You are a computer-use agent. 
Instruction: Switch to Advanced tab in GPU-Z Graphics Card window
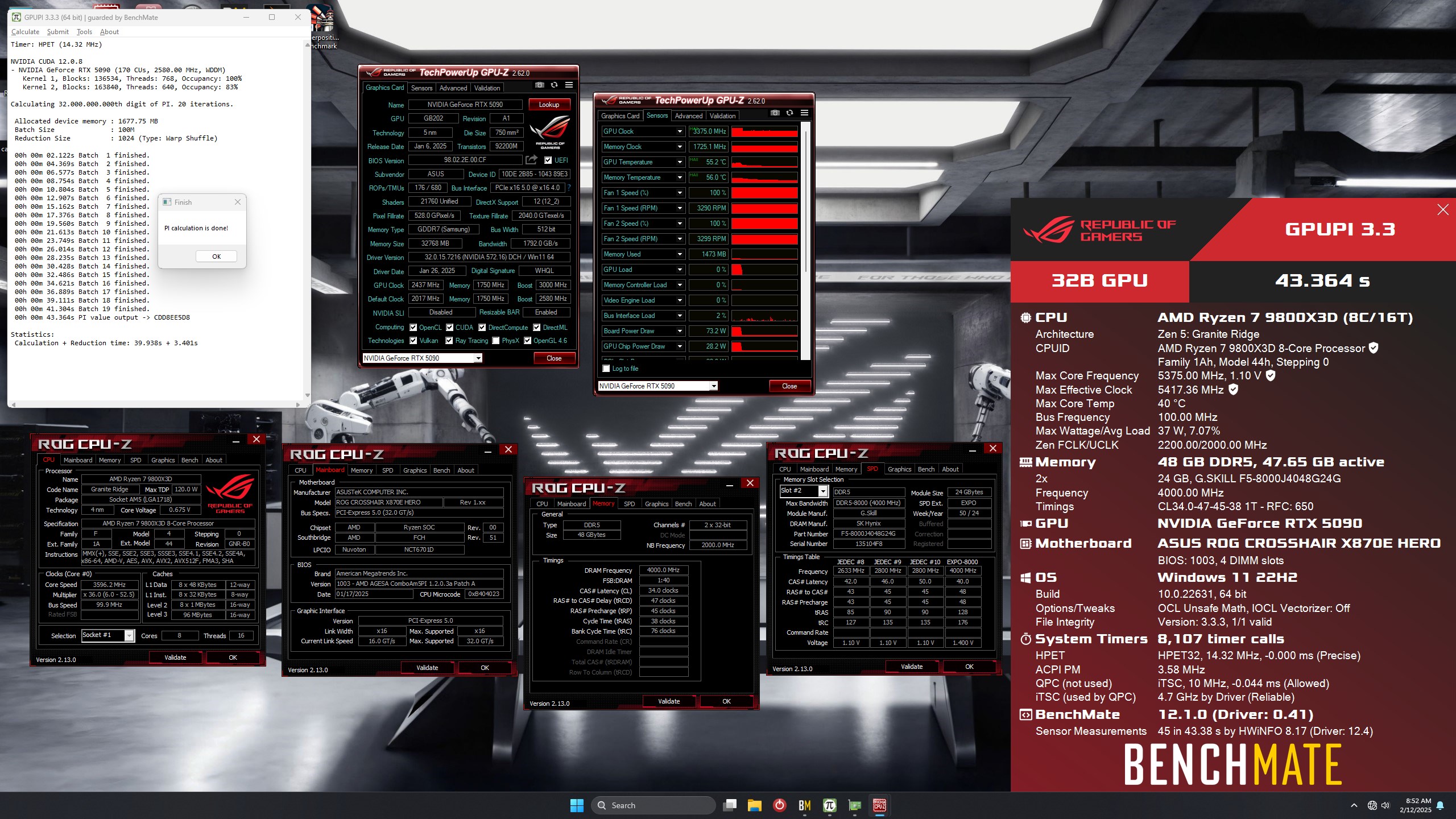[453, 88]
